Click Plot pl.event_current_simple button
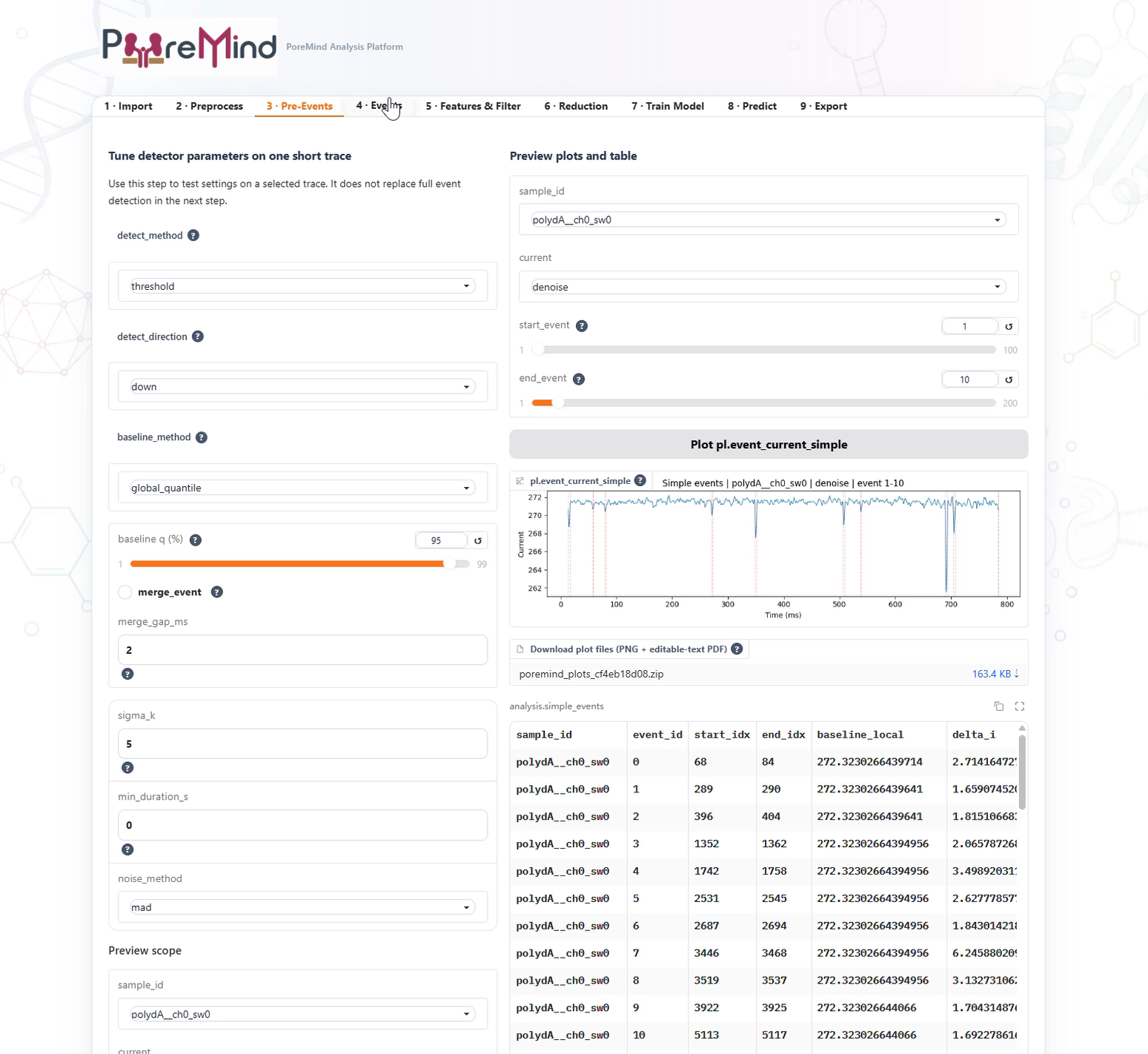1148x1054 pixels. (769, 445)
